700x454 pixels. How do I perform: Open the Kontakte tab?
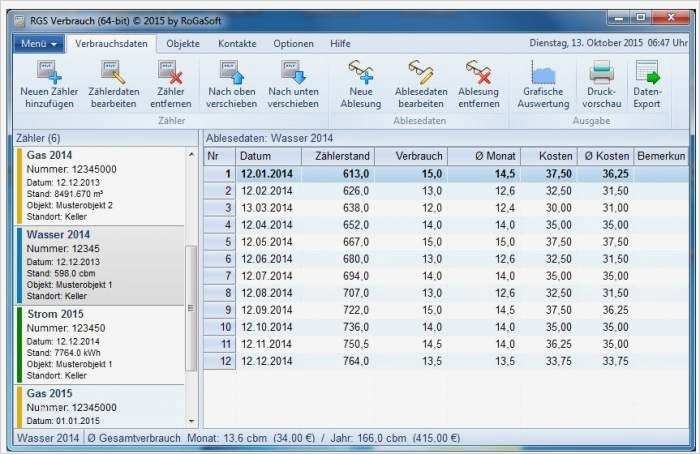point(237,44)
